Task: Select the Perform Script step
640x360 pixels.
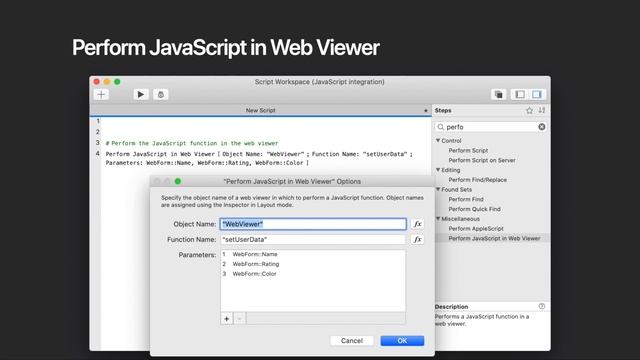Action: (x=468, y=150)
